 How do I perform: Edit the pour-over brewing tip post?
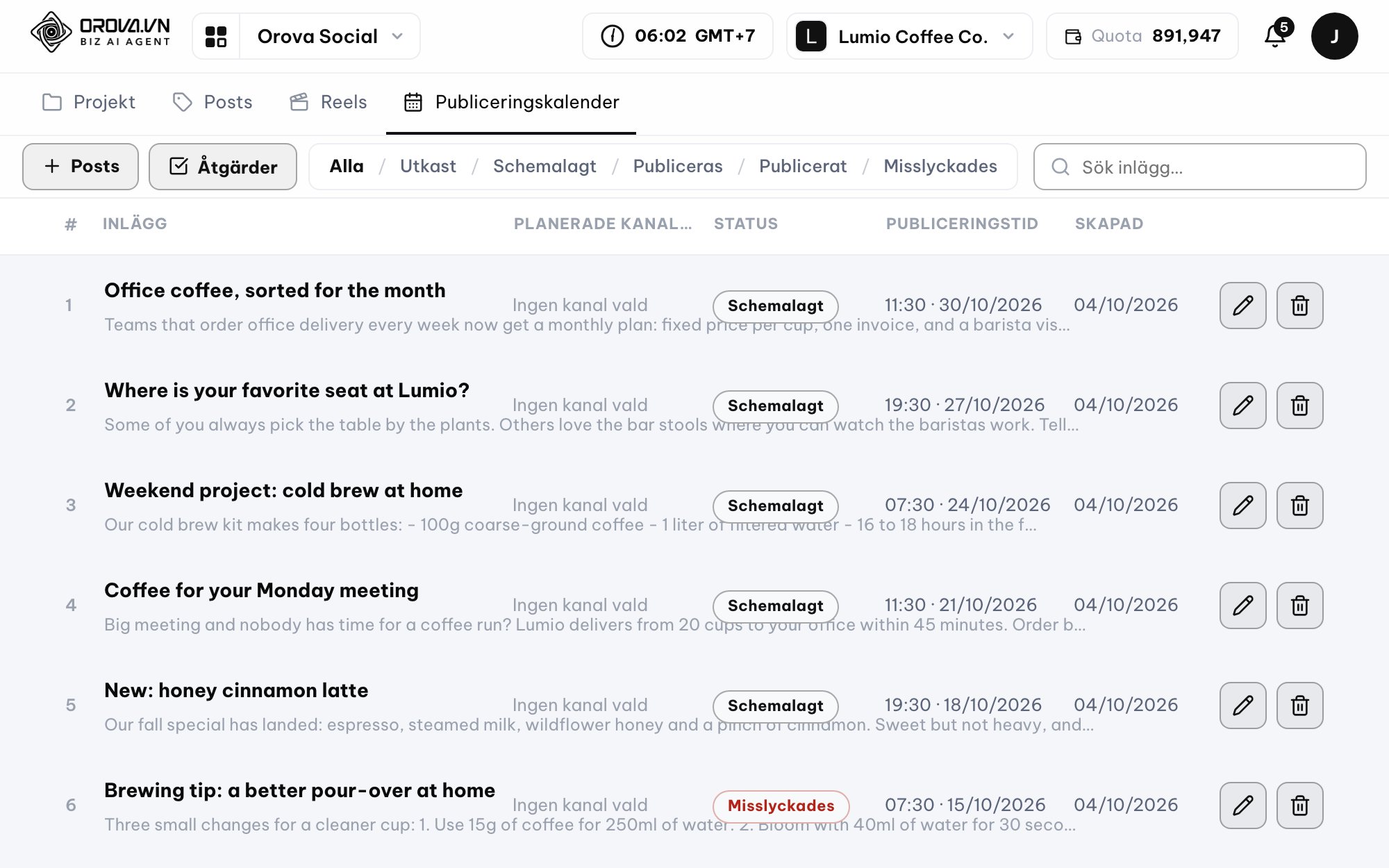1243,806
